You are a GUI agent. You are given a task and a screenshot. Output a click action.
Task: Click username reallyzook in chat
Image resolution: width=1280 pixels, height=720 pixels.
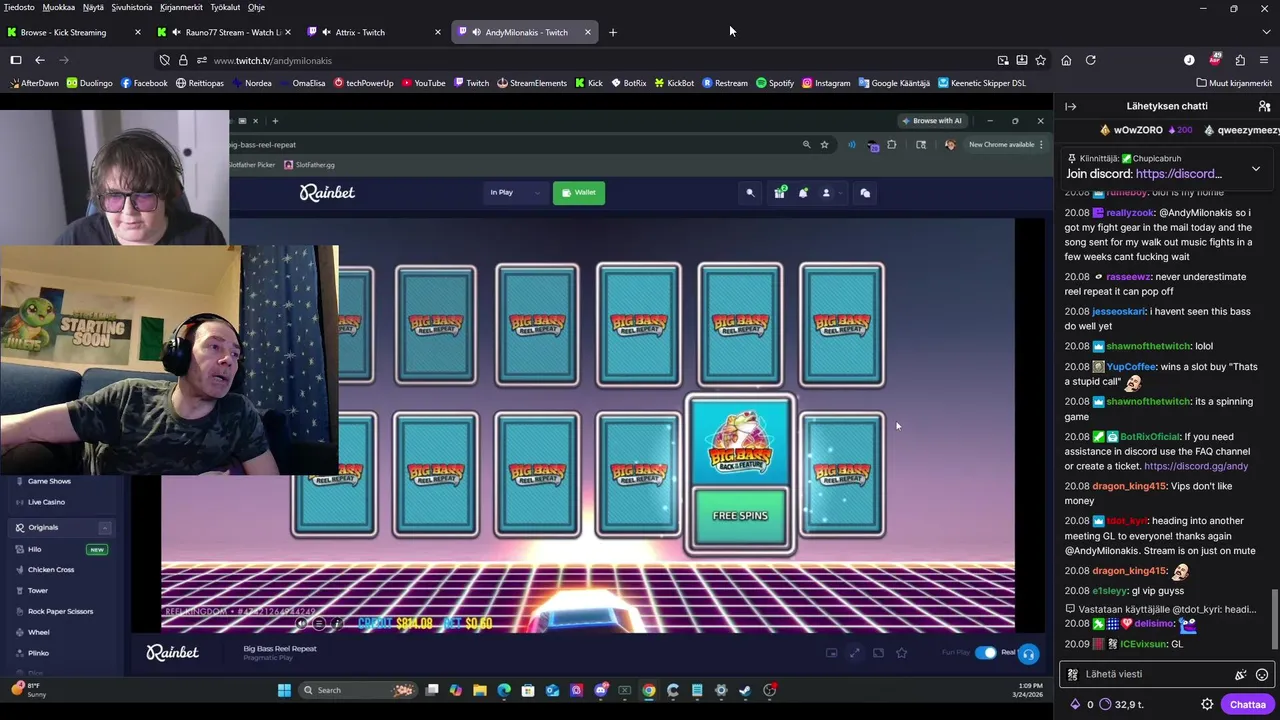1129,213
